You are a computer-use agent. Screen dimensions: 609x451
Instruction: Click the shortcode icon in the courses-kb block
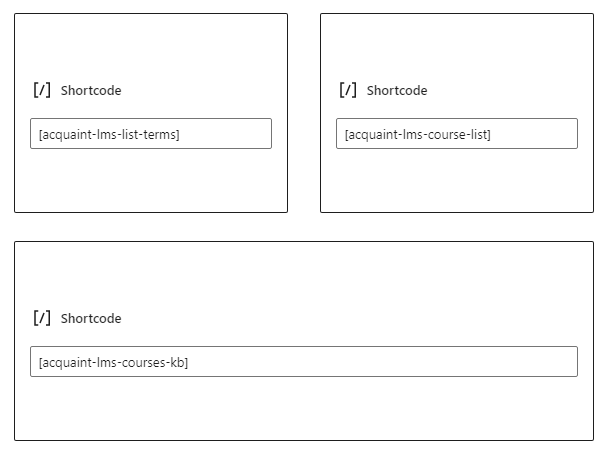point(42,318)
